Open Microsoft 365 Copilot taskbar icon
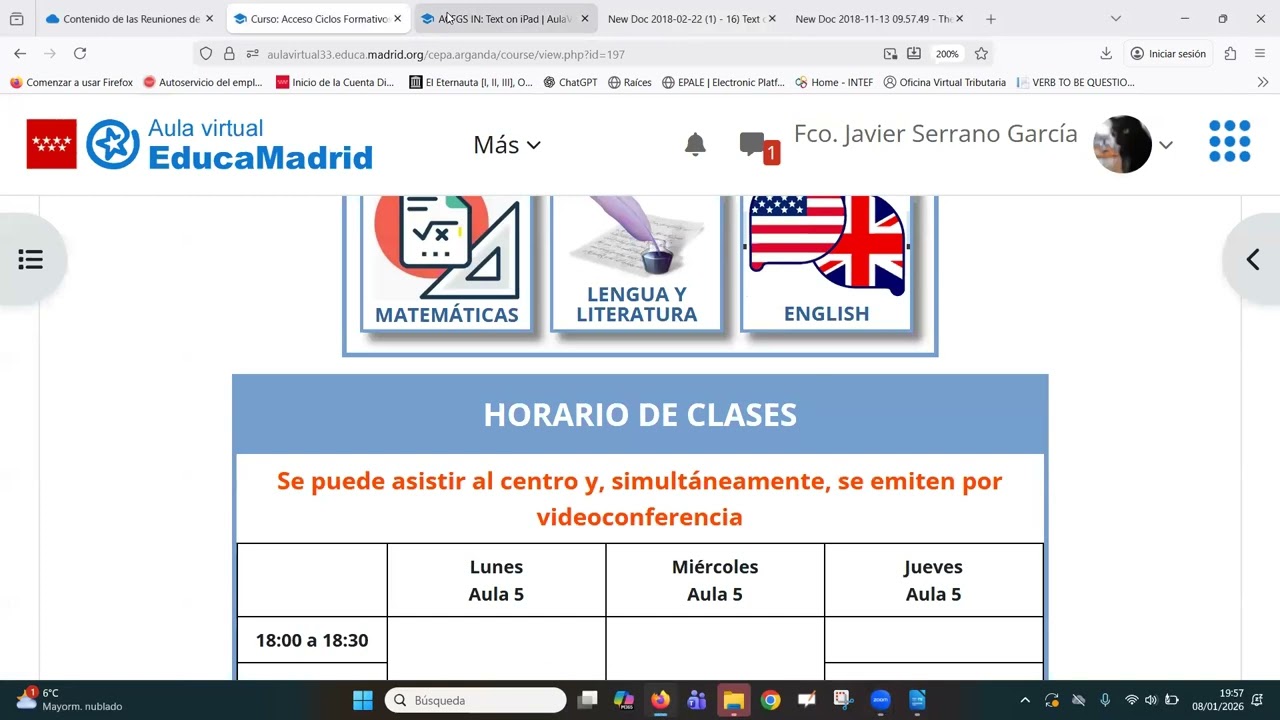The width and height of the screenshot is (1280, 720). point(624,700)
